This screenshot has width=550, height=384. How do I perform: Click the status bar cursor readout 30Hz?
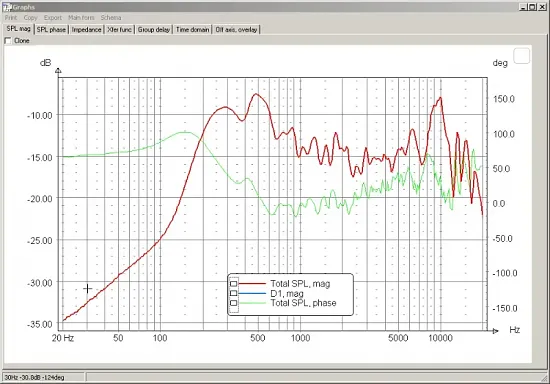(34, 378)
